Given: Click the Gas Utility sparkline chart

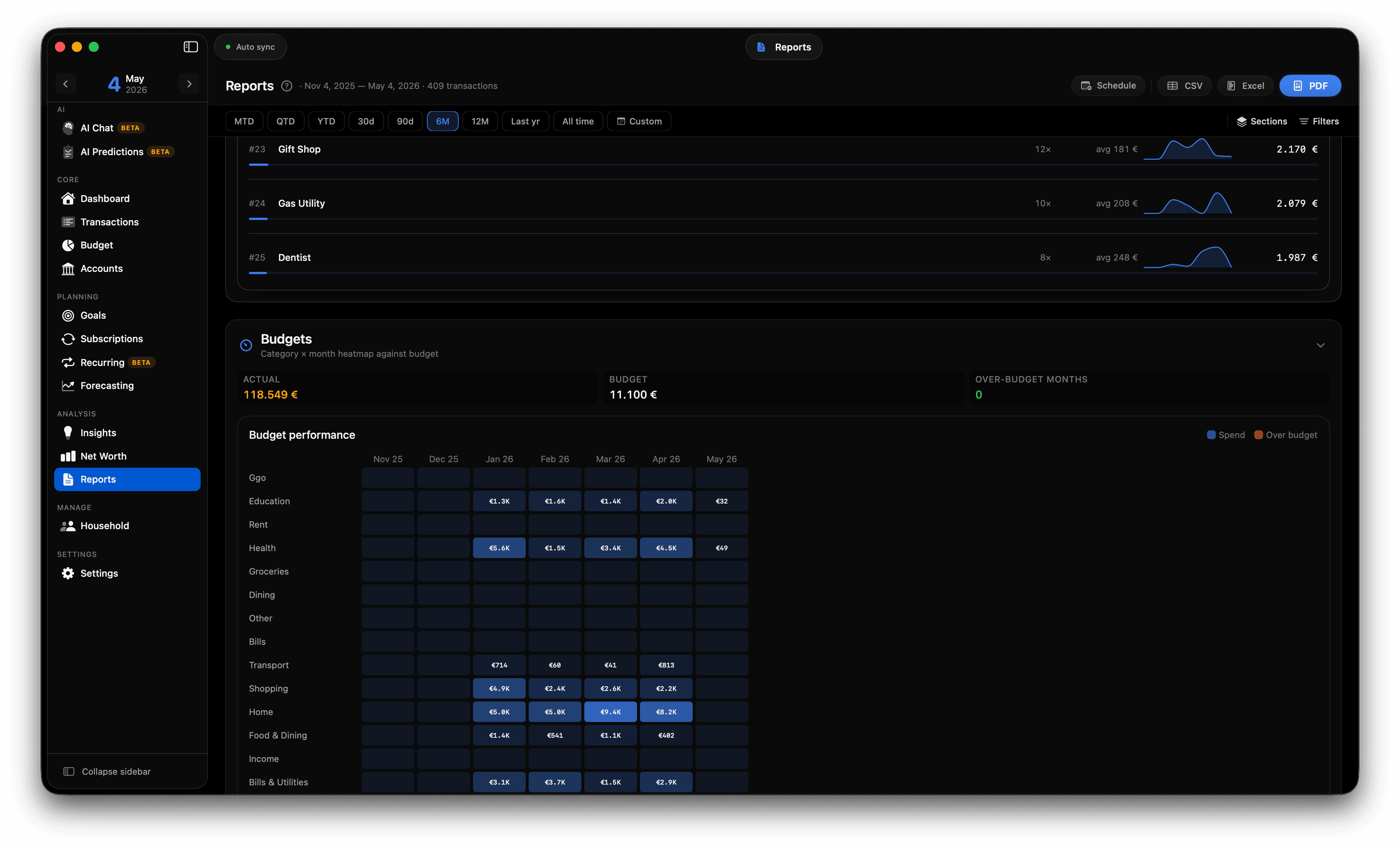Looking at the screenshot, I should pos(1188,203).
